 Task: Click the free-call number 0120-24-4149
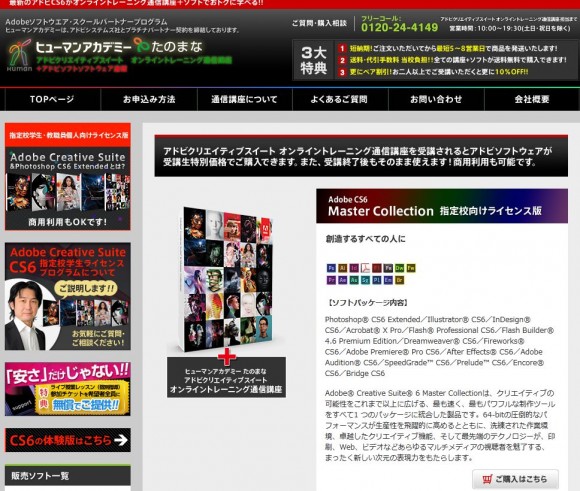[399, 27]
